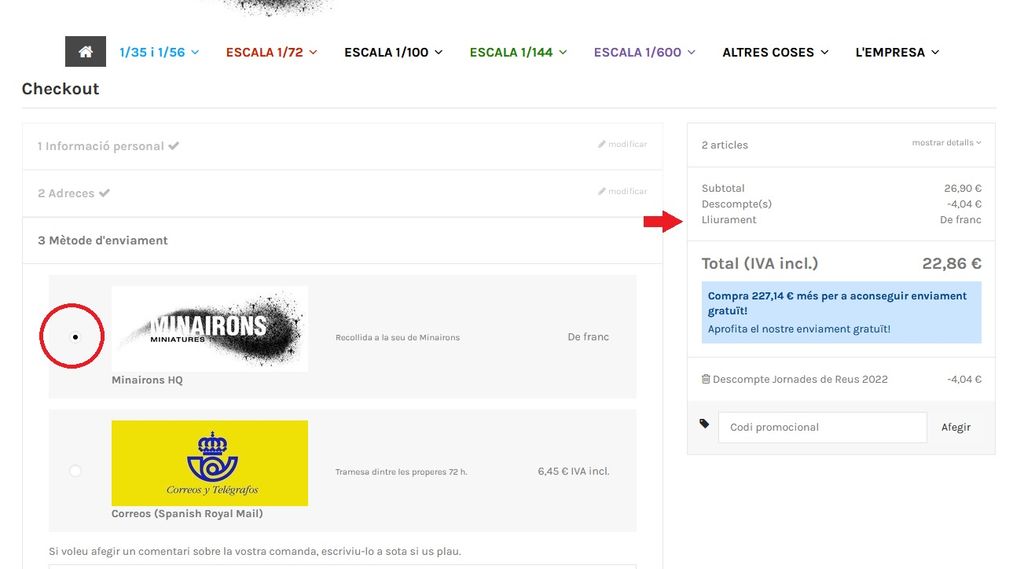Screen dimensions: 1024x569
Task: Expand mostrar detalls in cart summary
Action: tap(946, 143)
